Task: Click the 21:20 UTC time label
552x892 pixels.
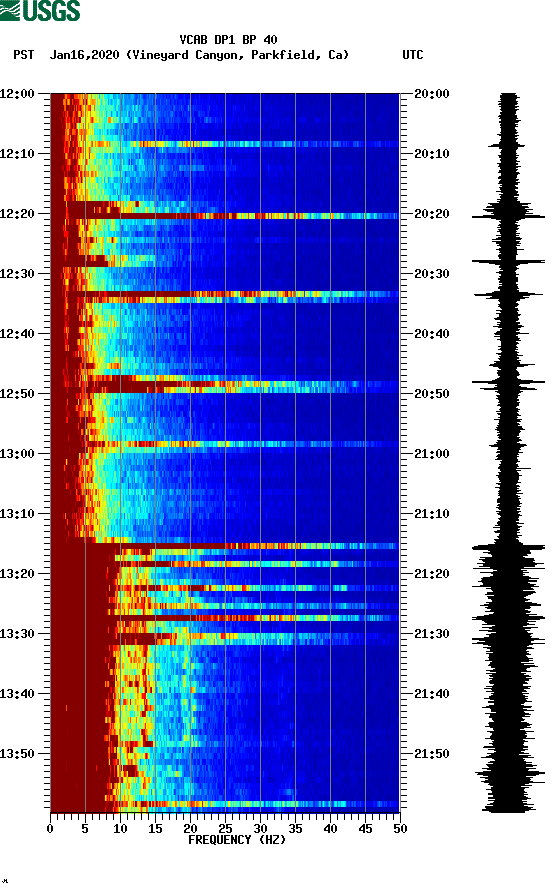Action: [431, 574]
